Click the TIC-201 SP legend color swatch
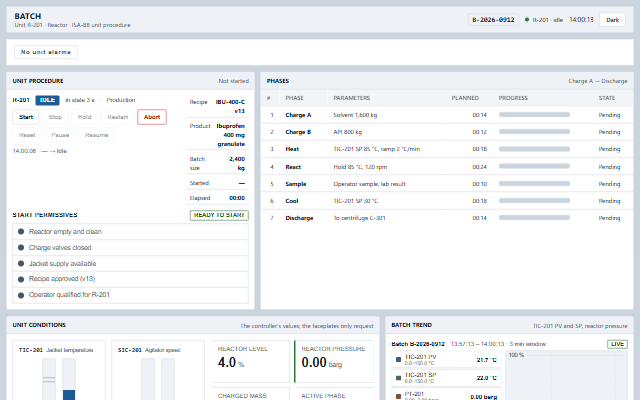This screenshot has height=400, width=640. 398,378
